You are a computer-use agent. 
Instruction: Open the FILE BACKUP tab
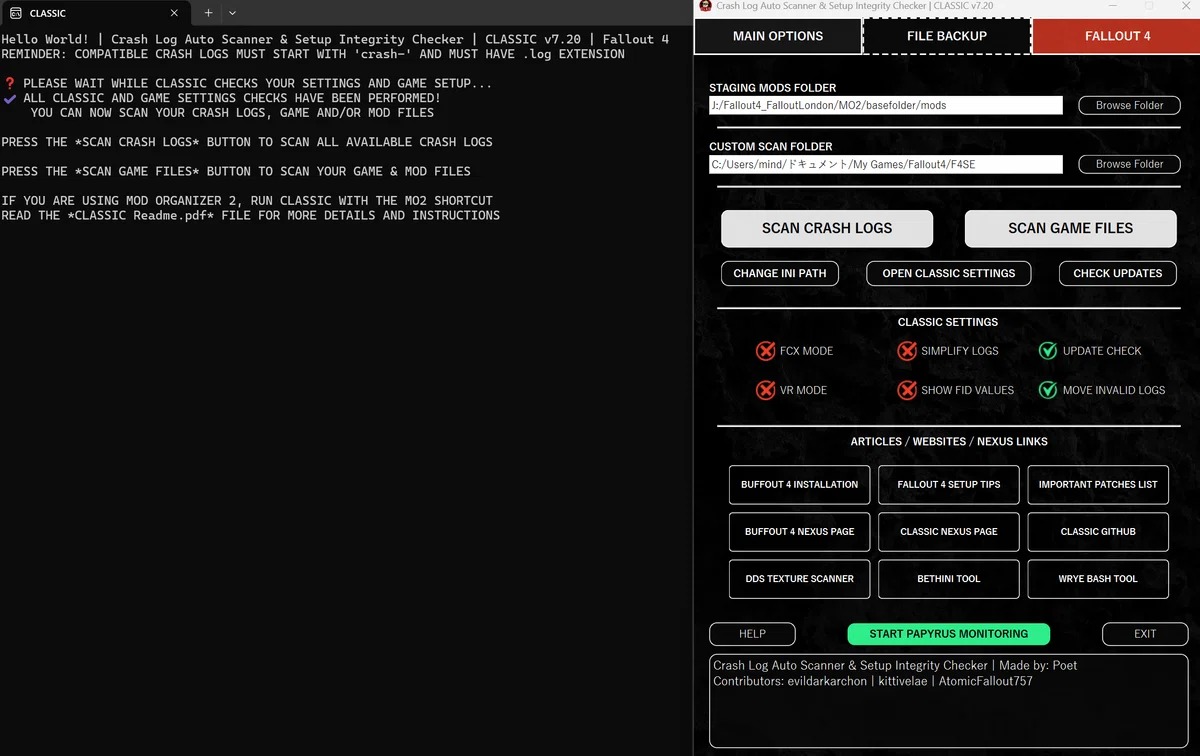[947, 36]
